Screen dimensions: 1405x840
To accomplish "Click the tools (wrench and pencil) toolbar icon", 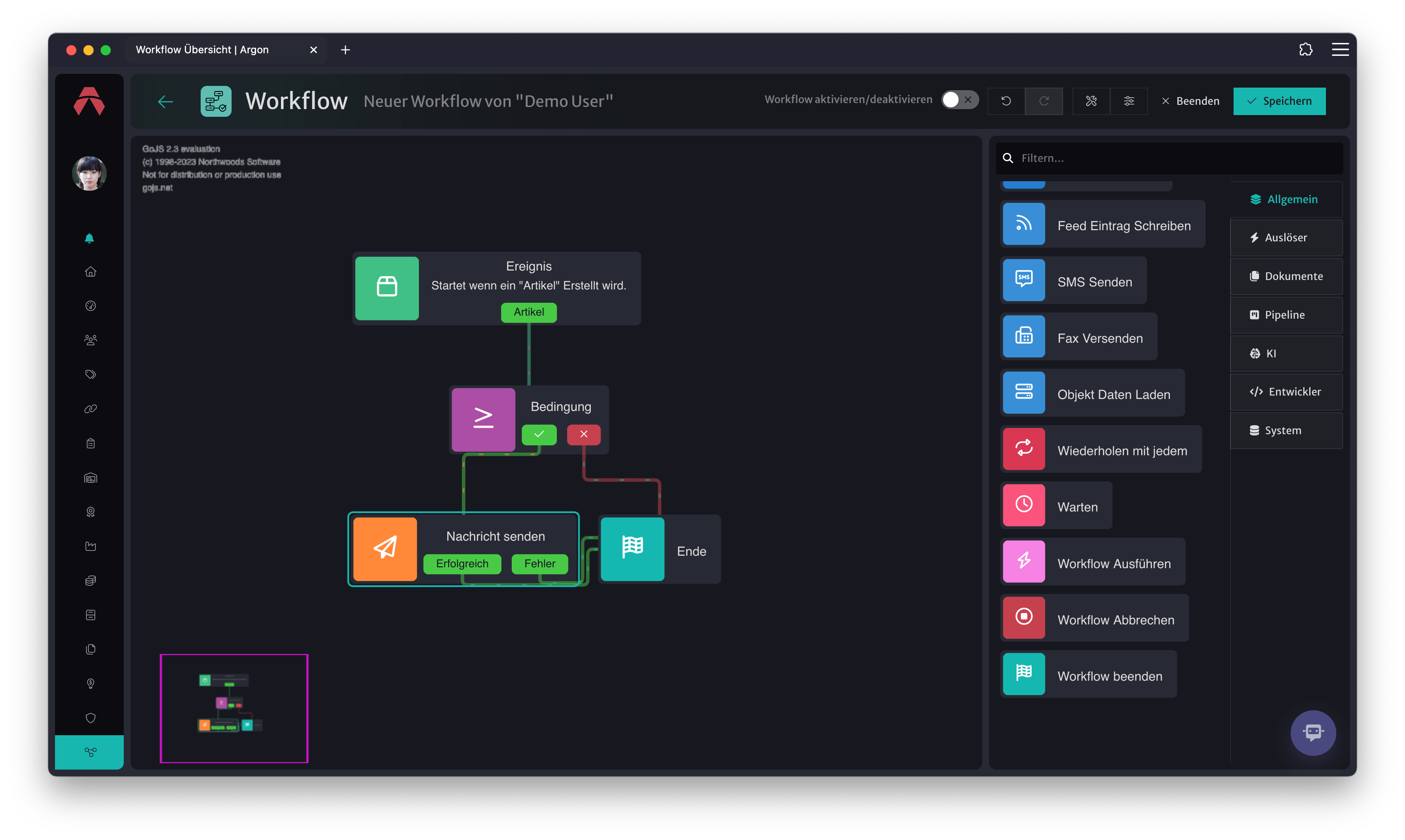I will [x=1091, y=101].
